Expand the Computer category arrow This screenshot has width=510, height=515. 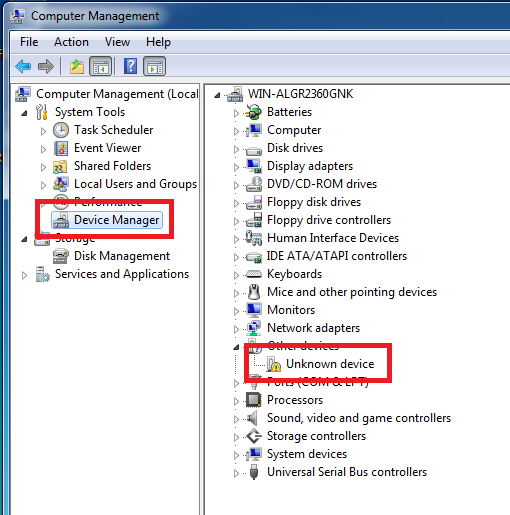pyautogui.click(x=236, y=131)
